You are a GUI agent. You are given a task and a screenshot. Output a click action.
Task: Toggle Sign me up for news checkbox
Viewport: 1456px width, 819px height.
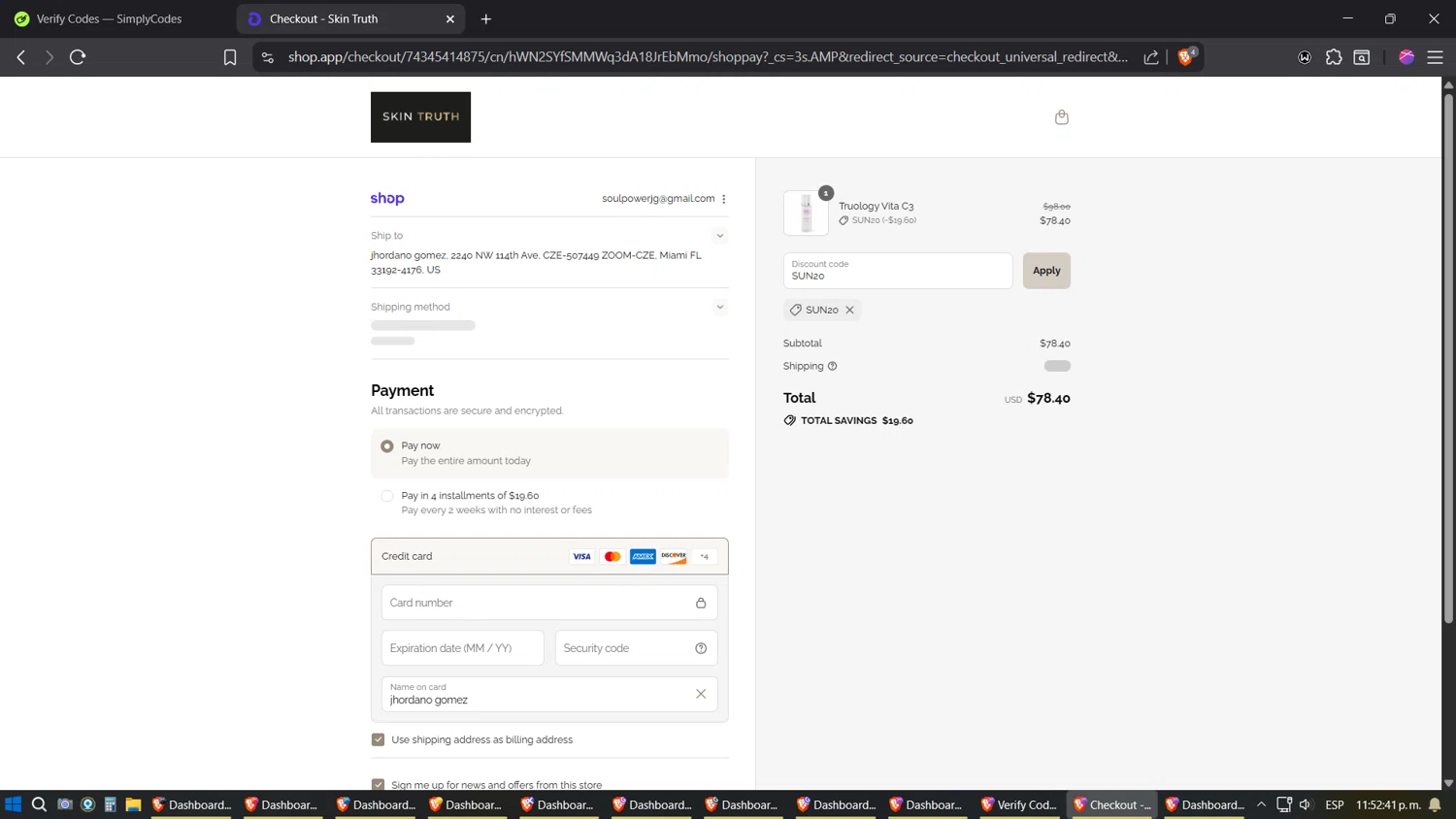click(379, 784)
